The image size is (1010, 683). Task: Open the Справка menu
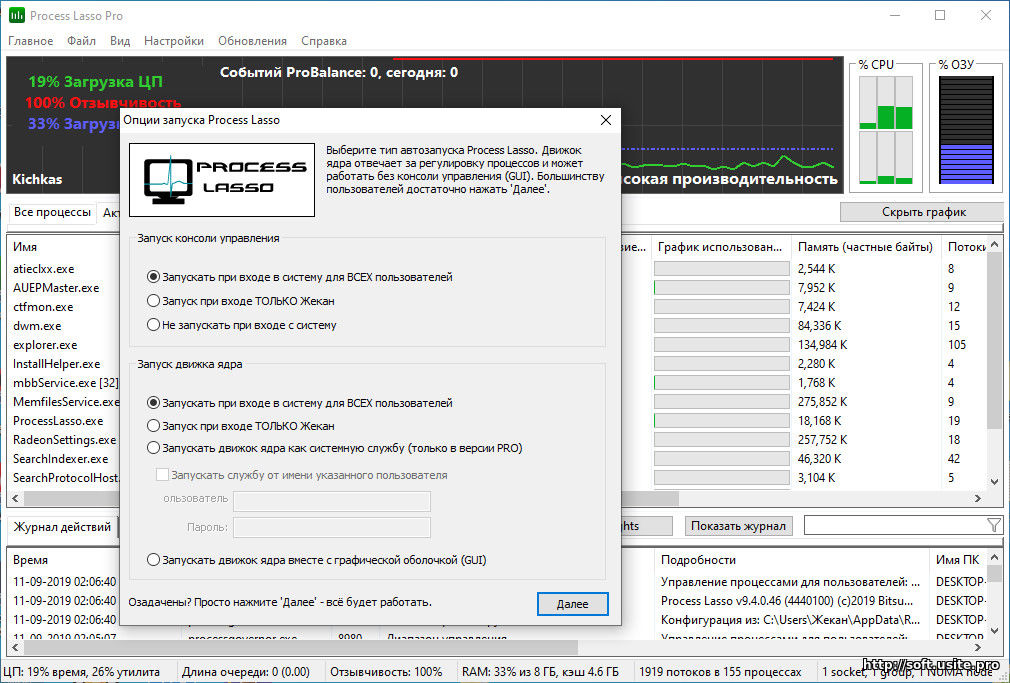324,41
